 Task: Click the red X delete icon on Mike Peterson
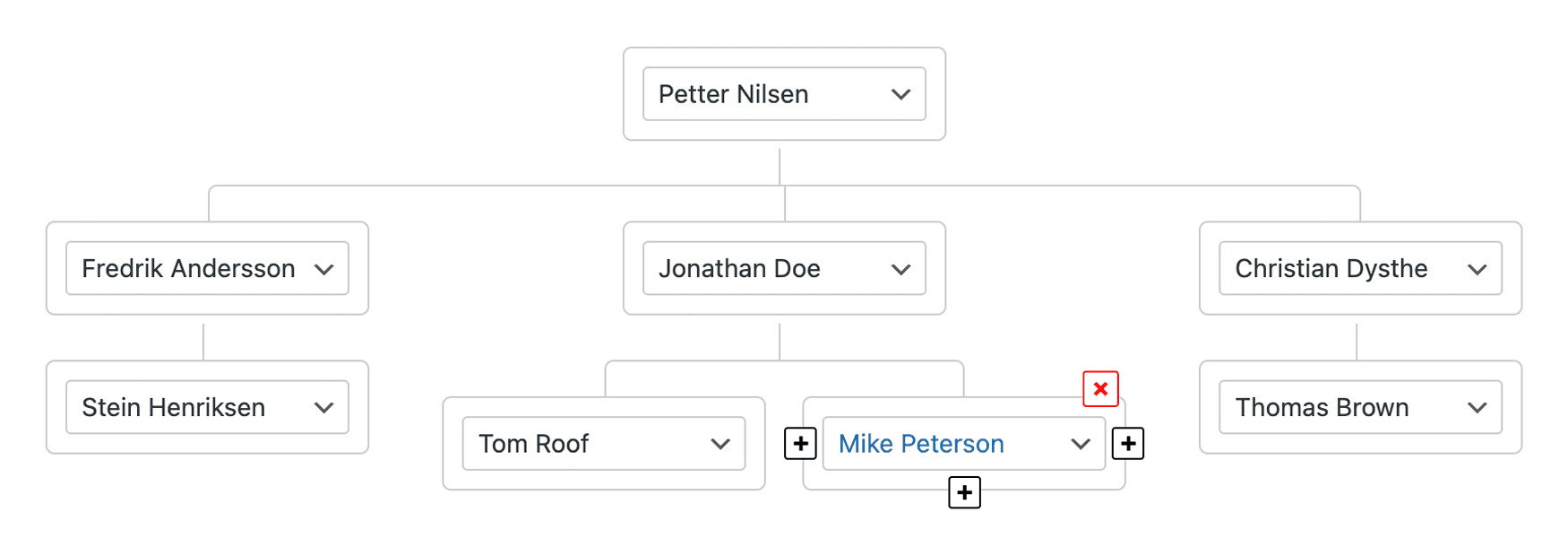1100,389
